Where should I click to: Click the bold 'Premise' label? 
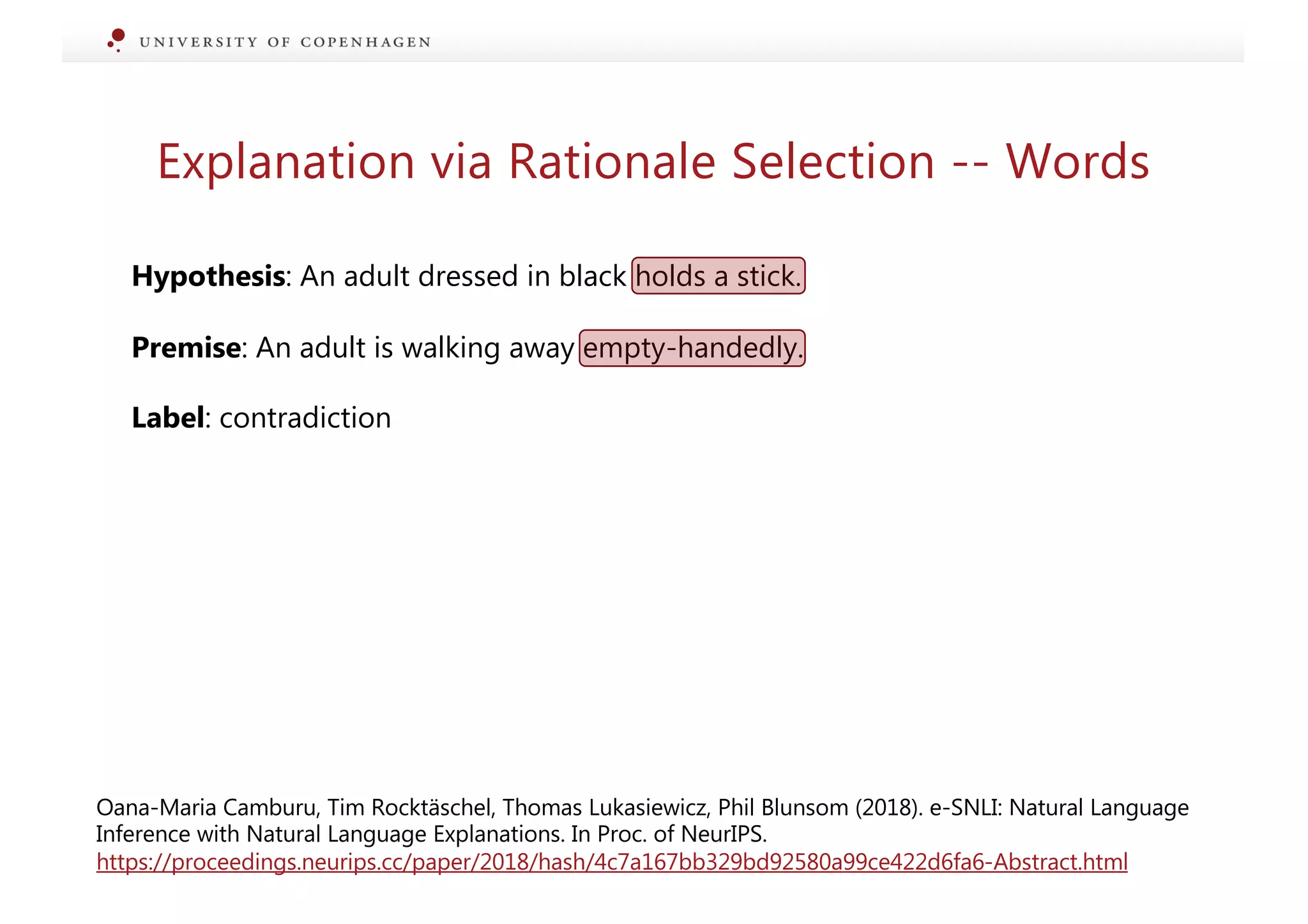pos(186,348)
